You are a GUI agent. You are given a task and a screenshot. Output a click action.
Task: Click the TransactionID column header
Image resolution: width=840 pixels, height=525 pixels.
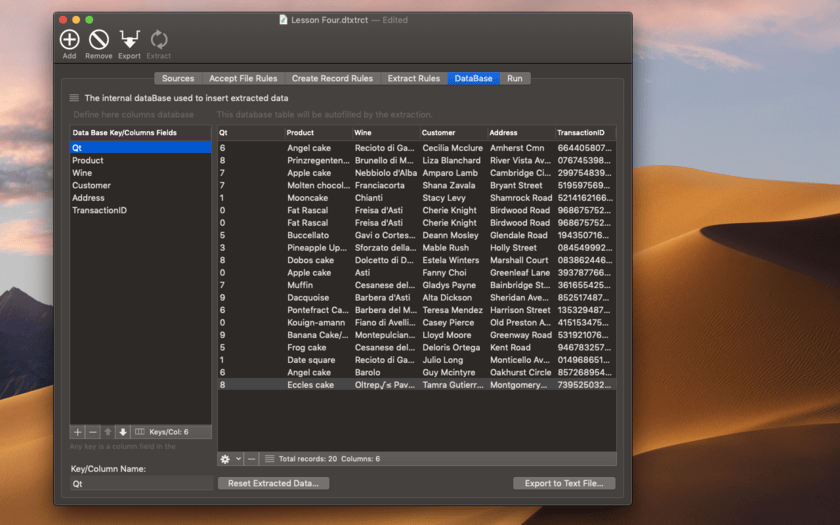pyautogui.click(x=585, y=133)
